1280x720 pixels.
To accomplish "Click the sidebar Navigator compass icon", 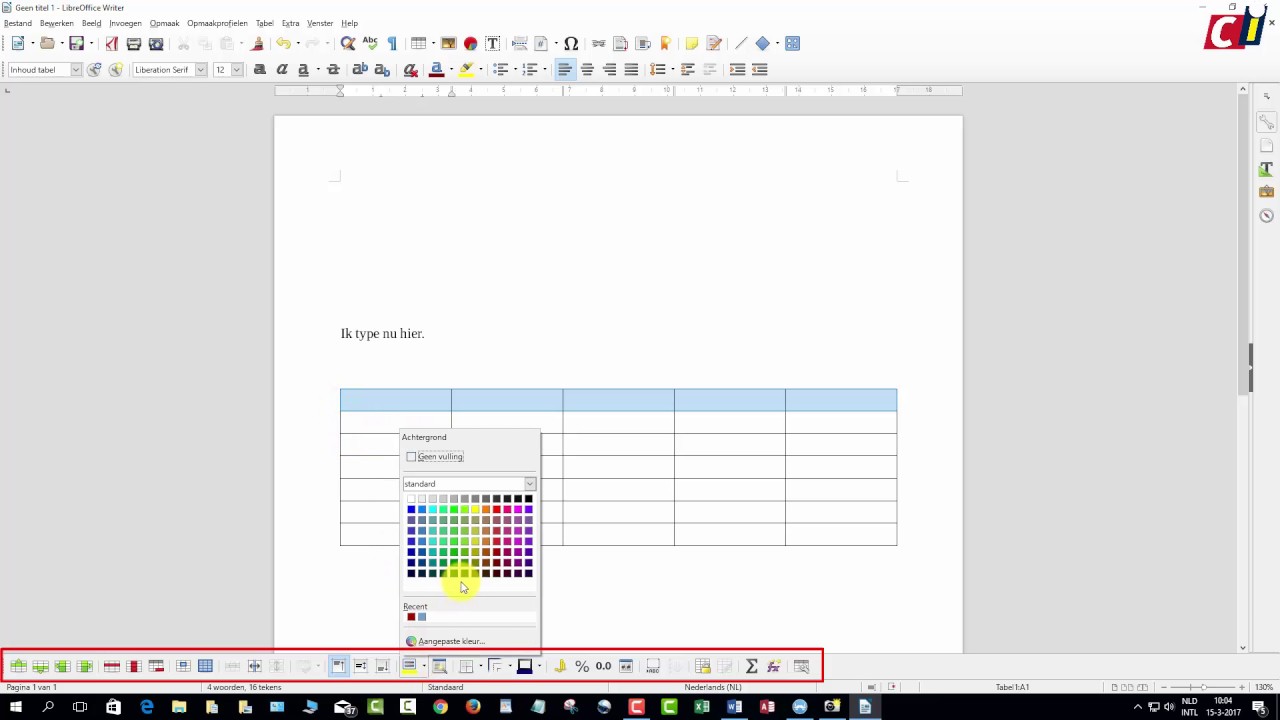I will 1266,216.
